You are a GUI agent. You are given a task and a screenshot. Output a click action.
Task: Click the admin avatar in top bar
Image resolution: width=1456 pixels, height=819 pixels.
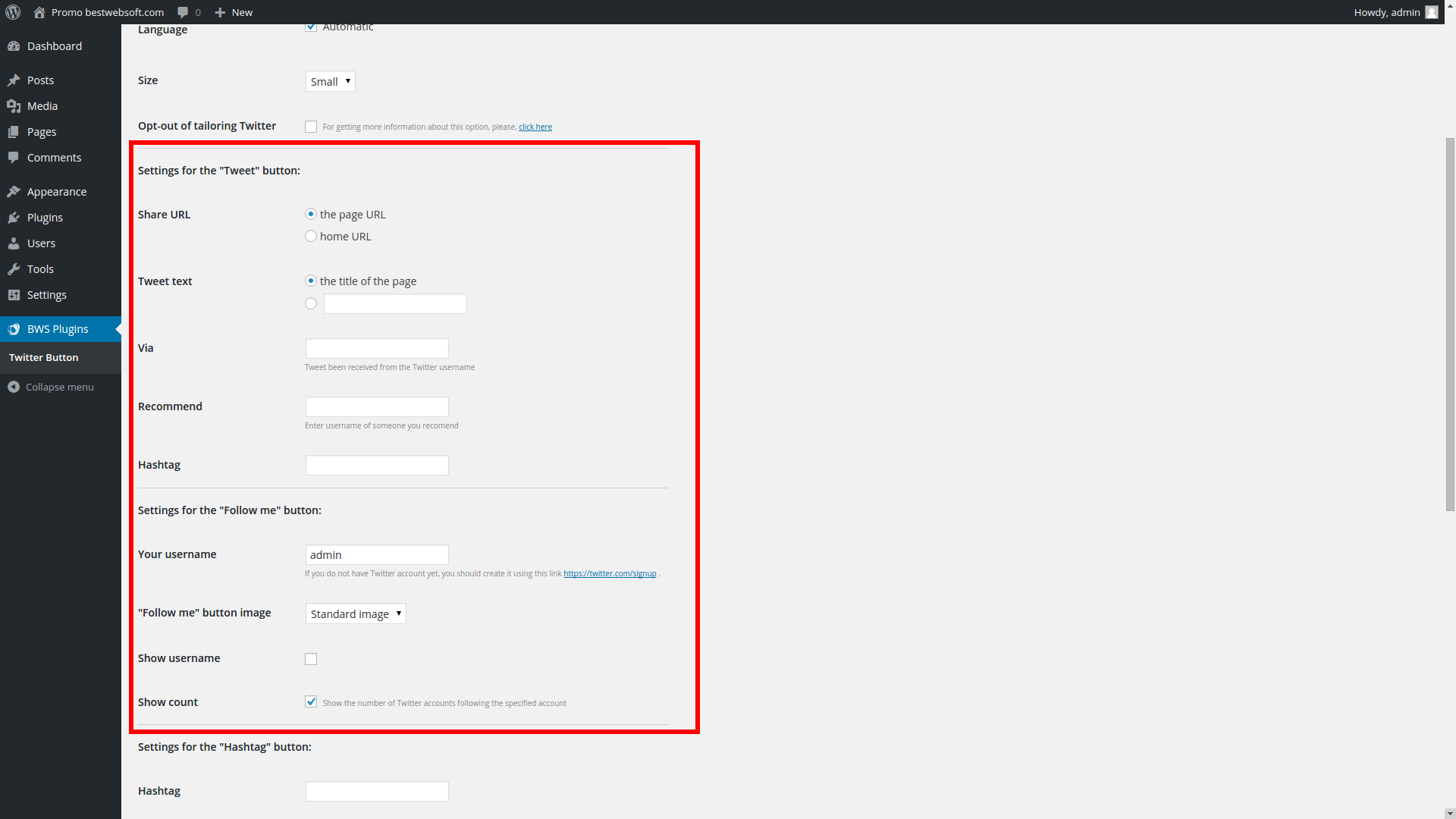(x=1432, y=12)
